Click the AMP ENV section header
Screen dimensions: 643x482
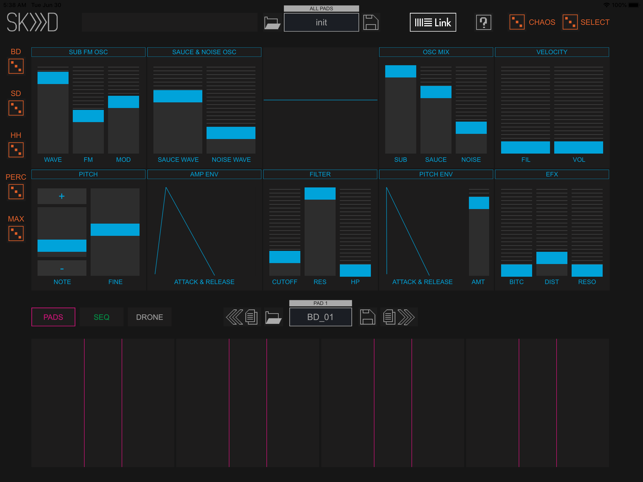204,174
